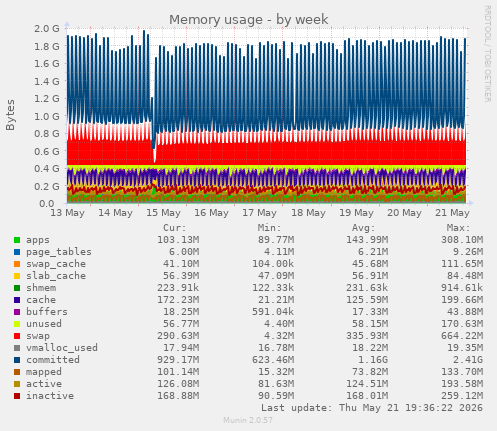Click the indigo cache legend swatch

coord(17,300)
